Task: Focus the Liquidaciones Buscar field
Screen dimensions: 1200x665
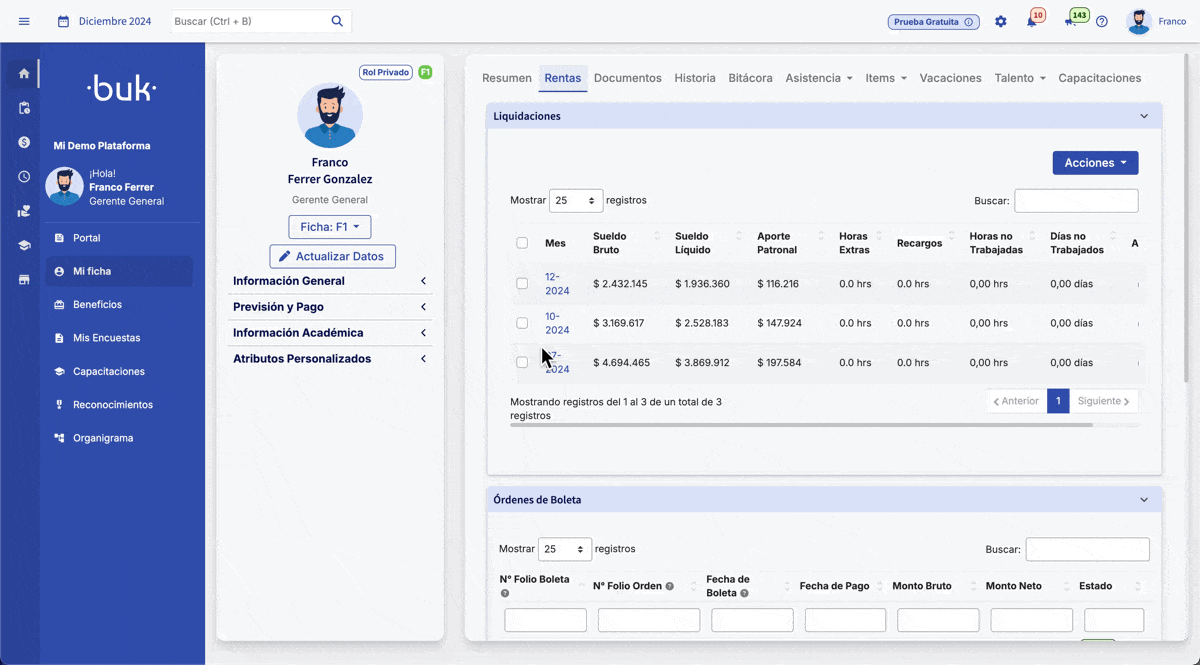Action: click(1076, 201)
